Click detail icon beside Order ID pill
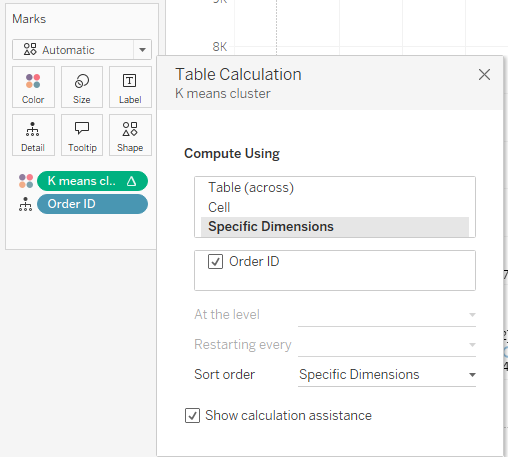 click(26, 204)
